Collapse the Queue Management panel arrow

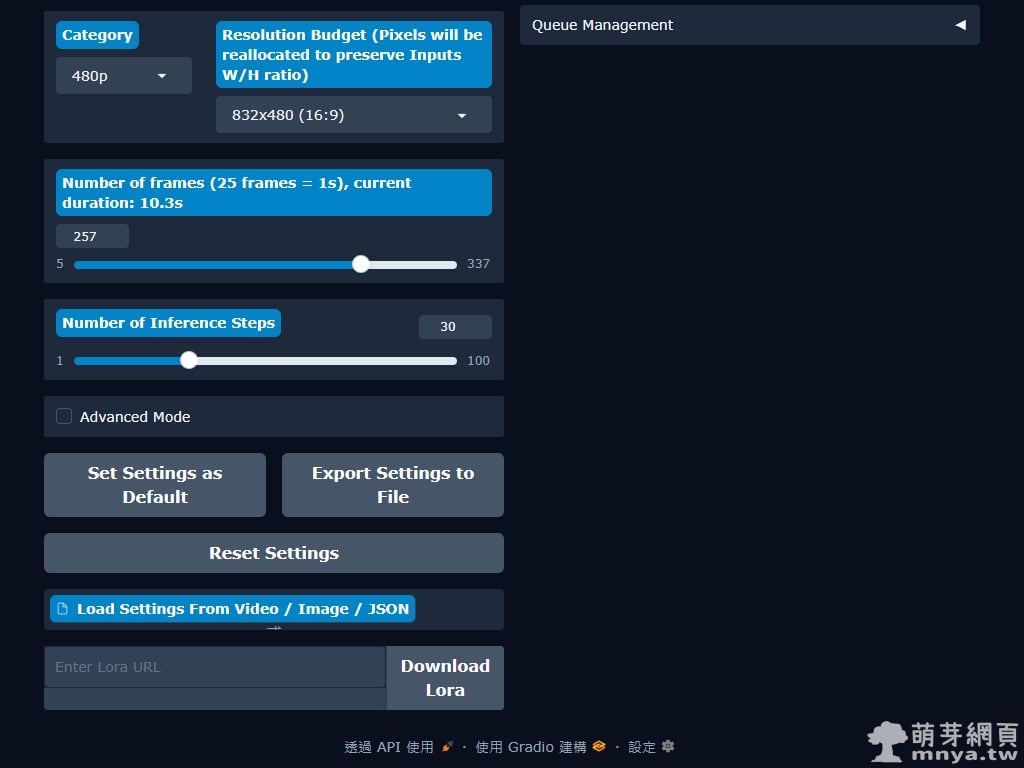[x=960, y=25]
